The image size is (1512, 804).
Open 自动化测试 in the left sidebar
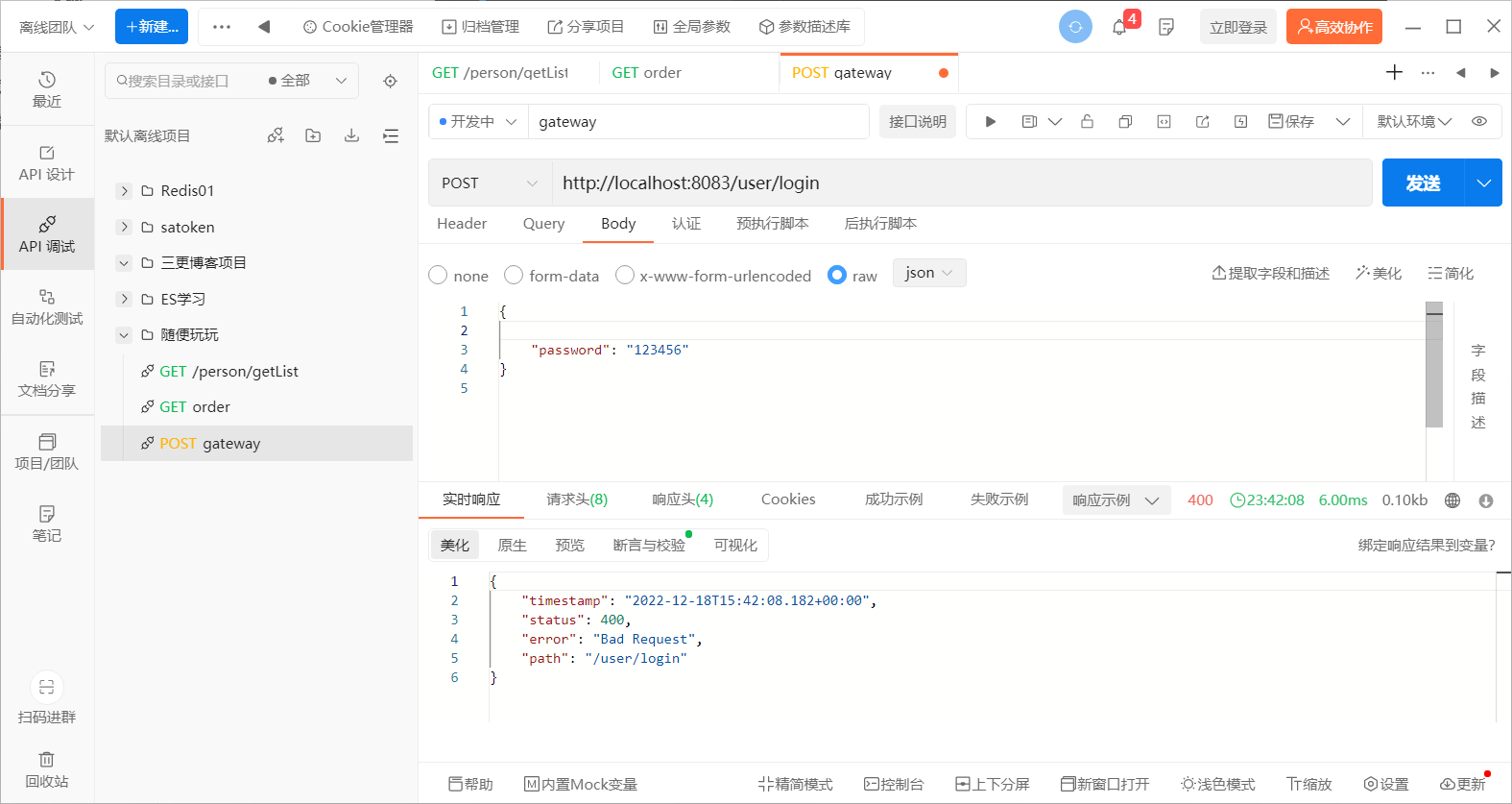click(x=47, y=306)
